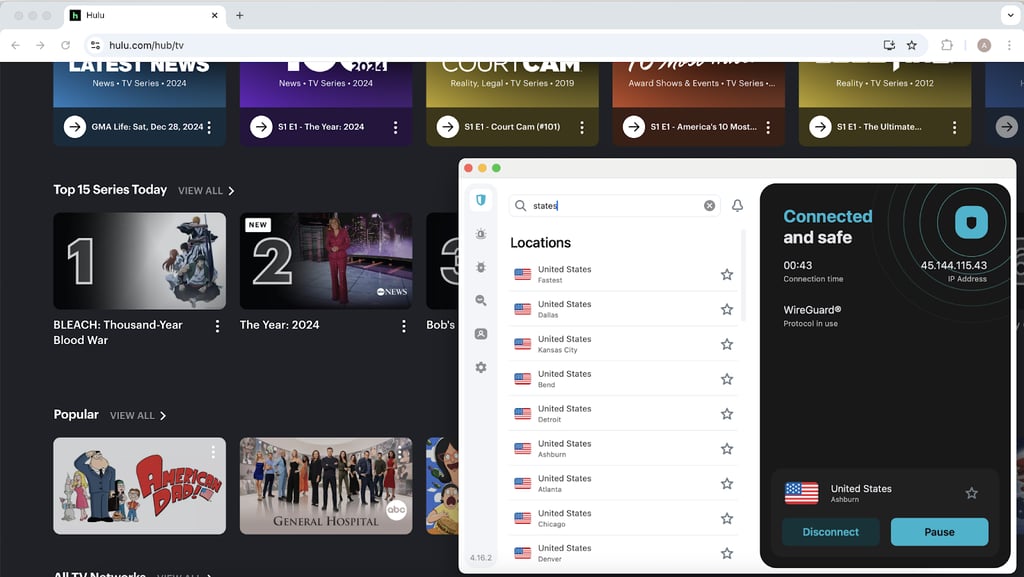This screenshot has width=1024, height=577.
Task: Favorite the United States Kansas City location
Action: [x=727, y=344]
